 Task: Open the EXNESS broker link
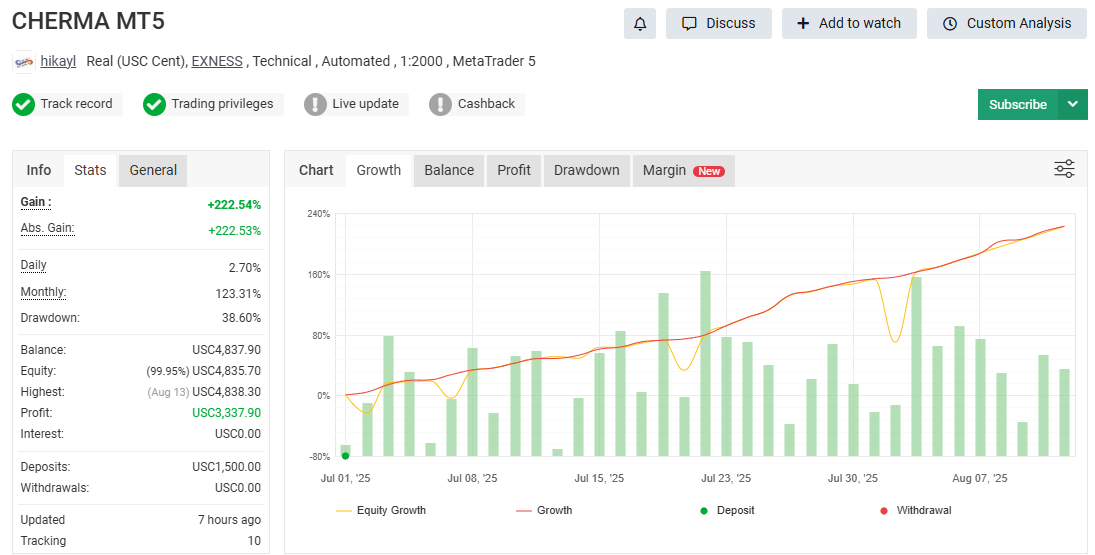tap(217, 61)
